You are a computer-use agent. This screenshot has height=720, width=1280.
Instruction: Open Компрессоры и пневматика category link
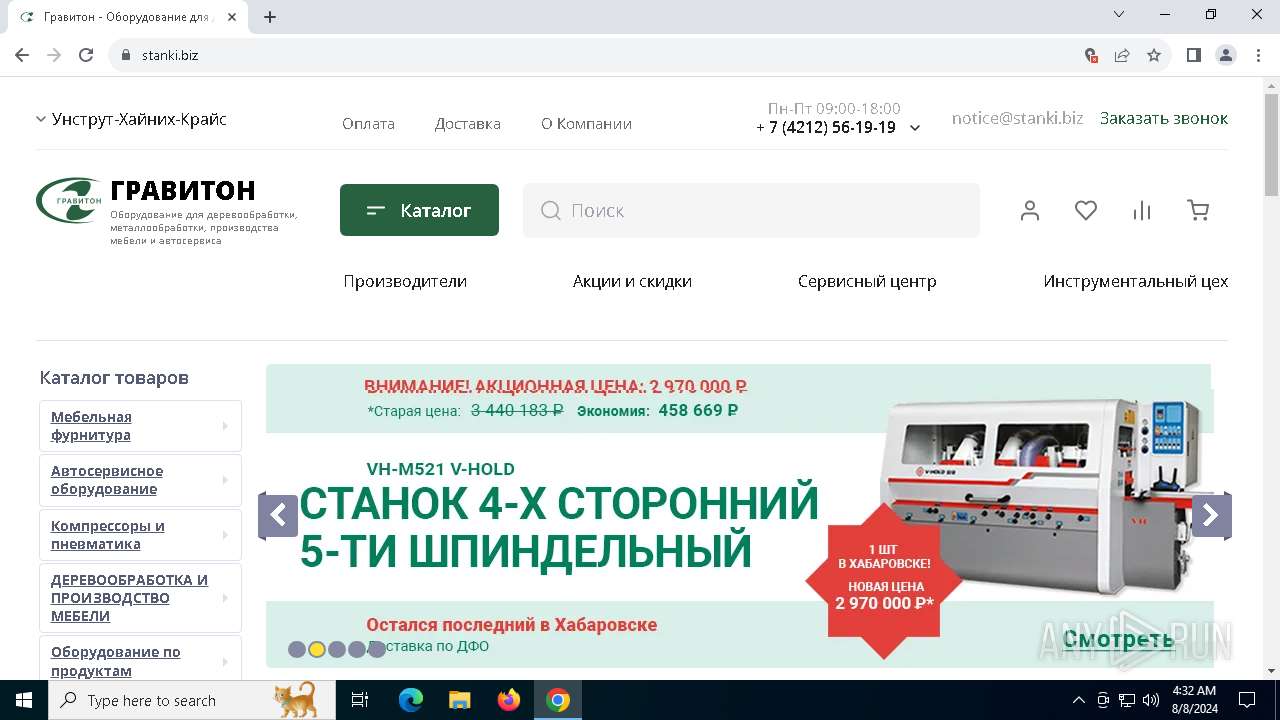pyautogui.click(x=108, y=535)
